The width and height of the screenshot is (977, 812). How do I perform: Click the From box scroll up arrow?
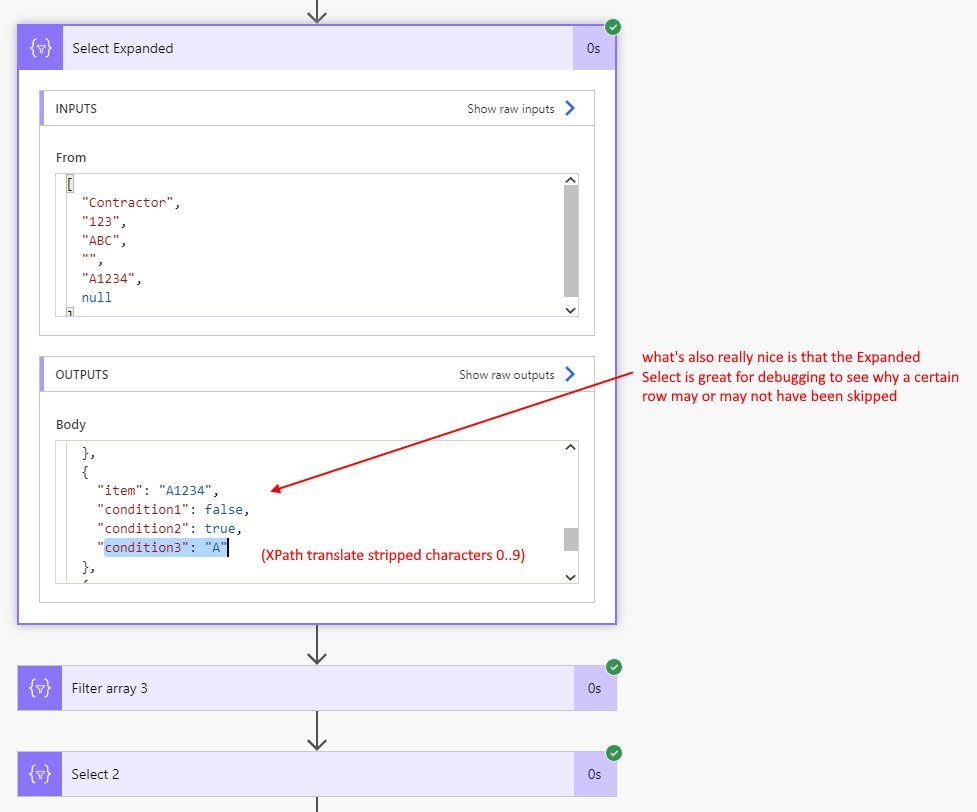point(570,180)
